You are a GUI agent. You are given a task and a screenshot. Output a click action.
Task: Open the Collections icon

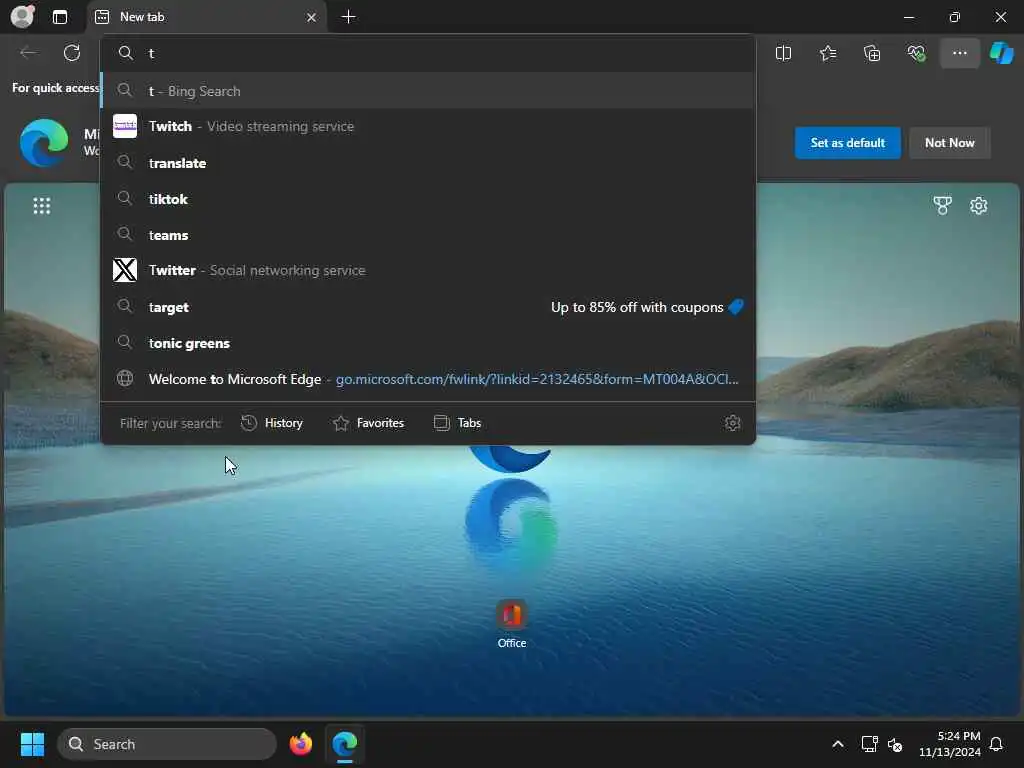(x=872, y=53)
